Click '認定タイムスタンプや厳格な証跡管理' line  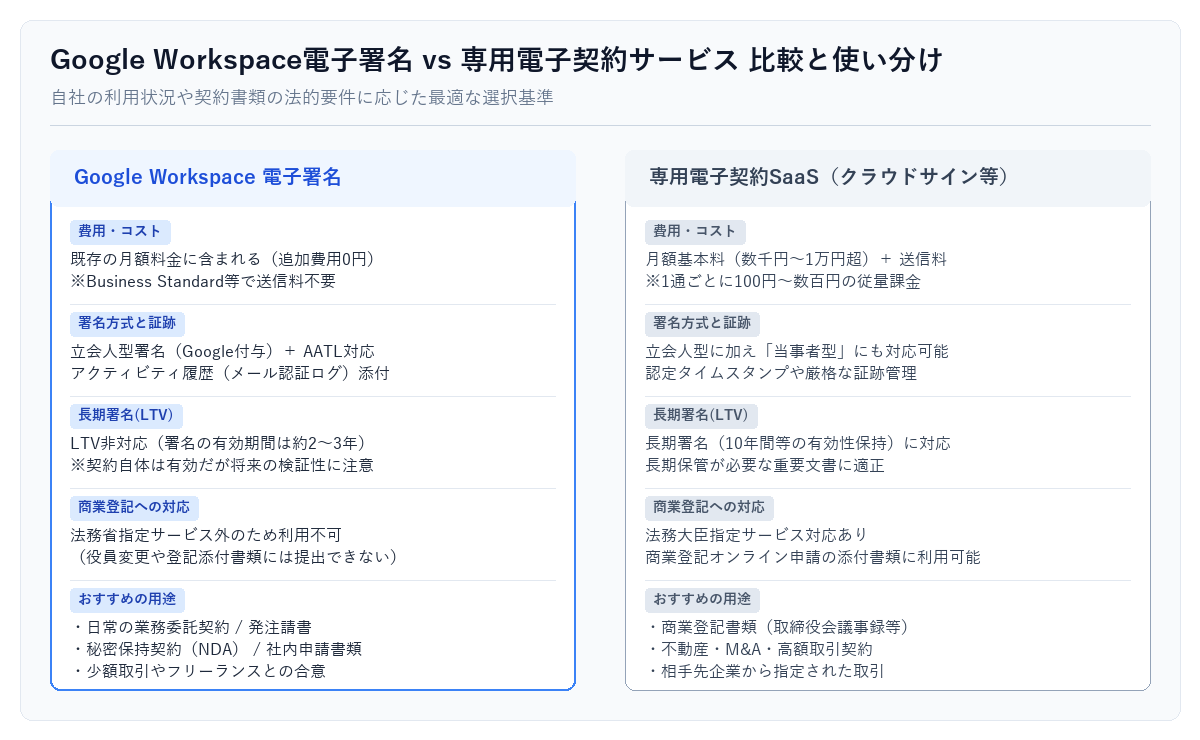(x=781, y=373)
